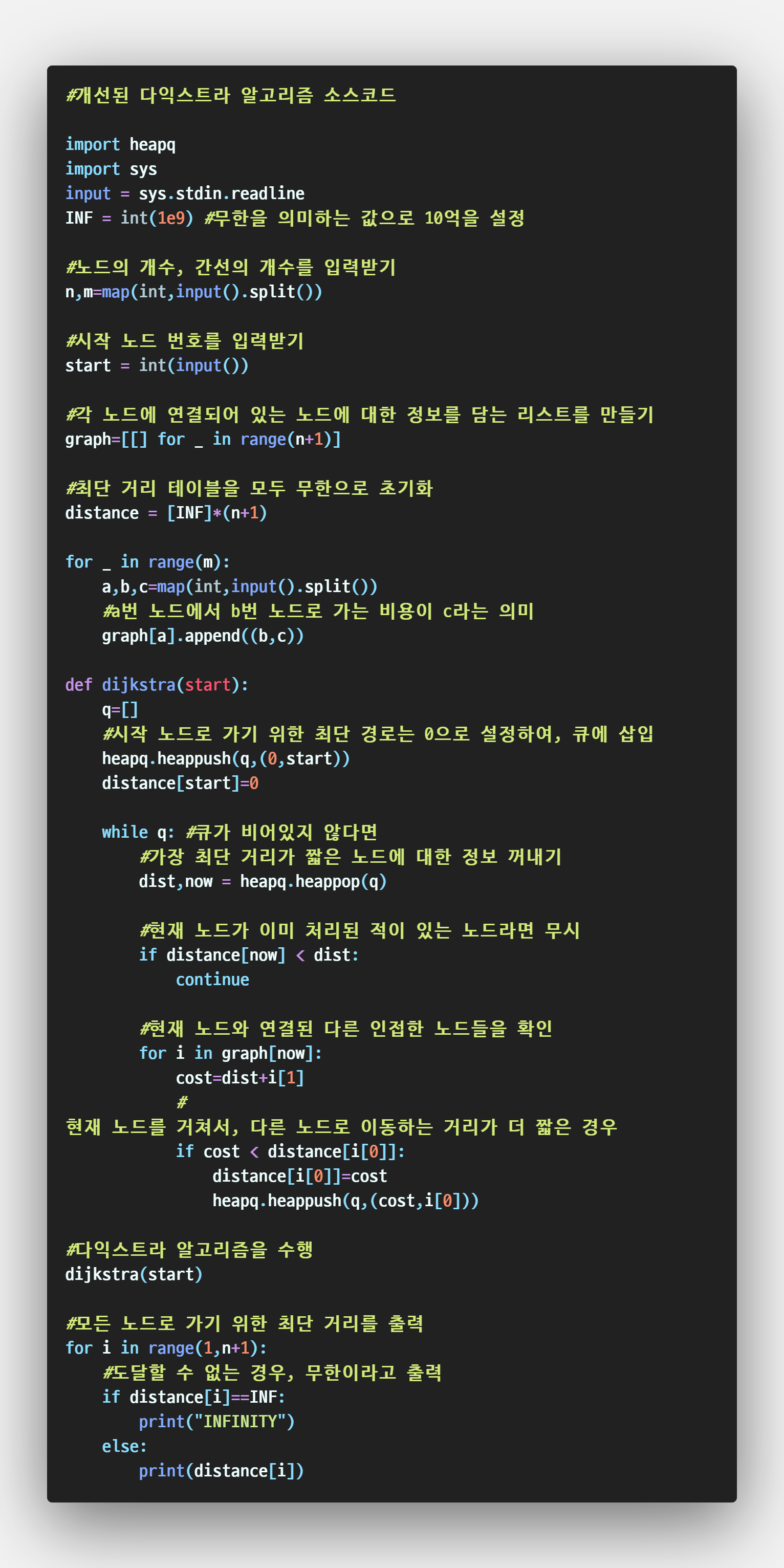Click line 'for _ in range(m):'
Screen dimensions: 784x1568
pos(148,562)
